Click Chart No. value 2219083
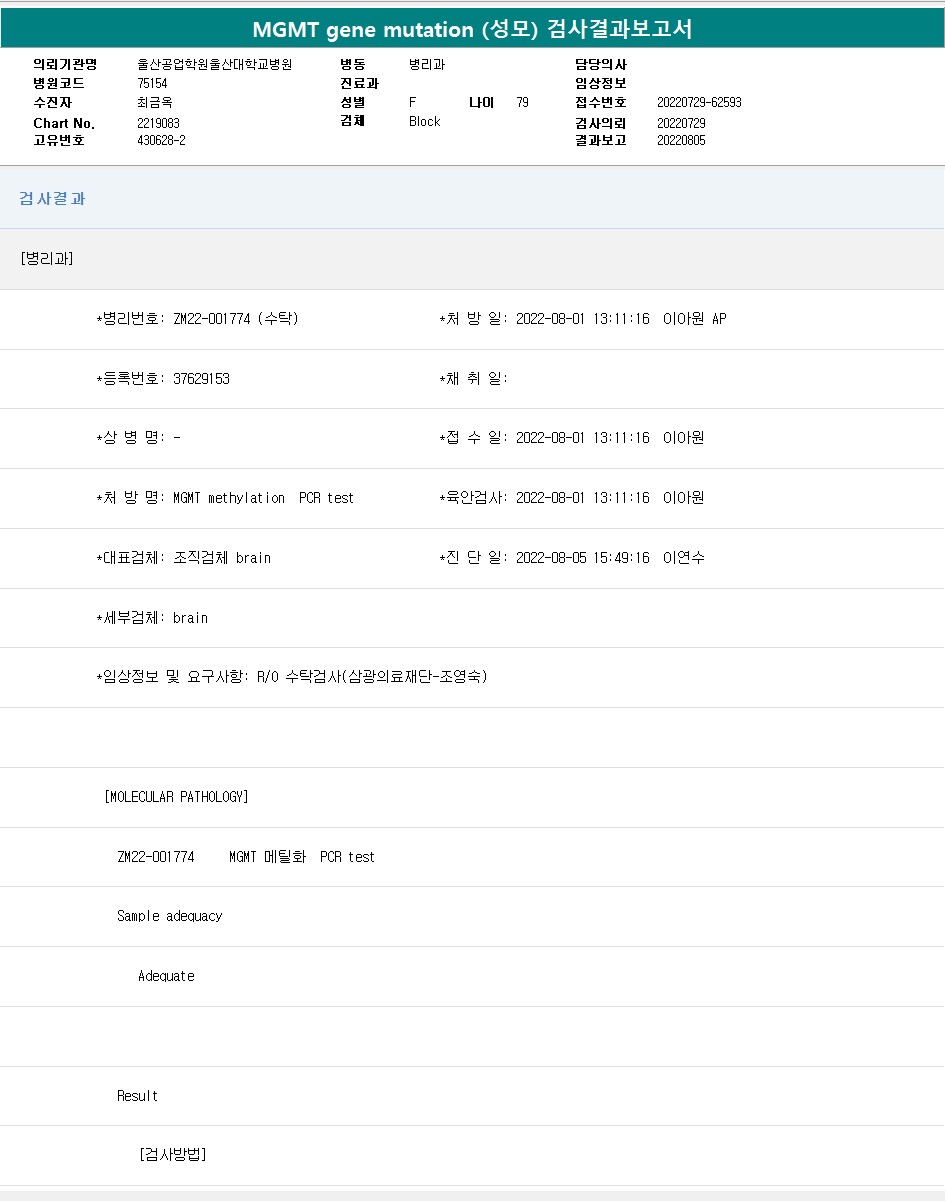Image resolution: width=945 pixels, height=1201 pixels. 158,123
